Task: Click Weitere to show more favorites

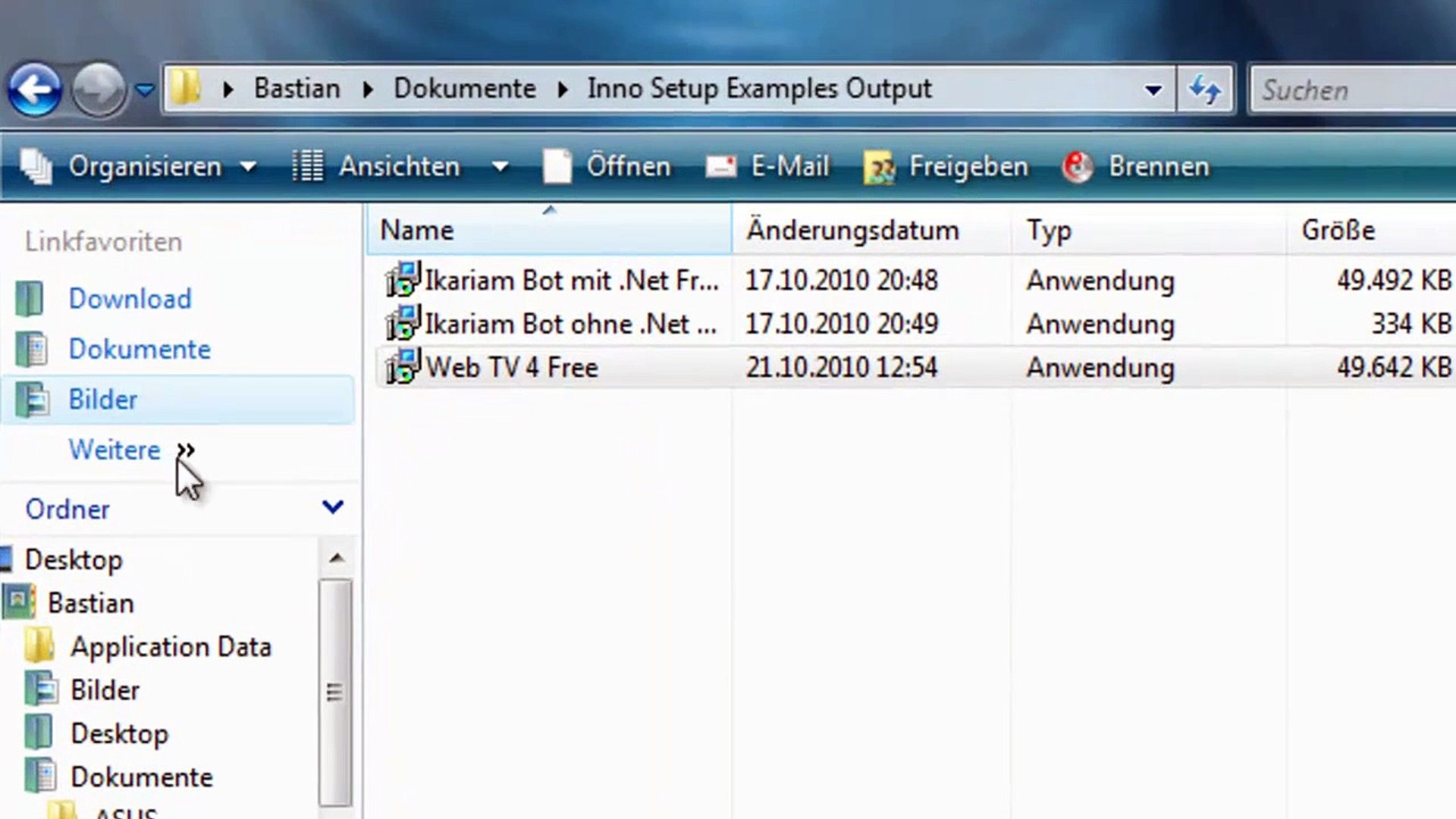Action: [x=115, y=450]
